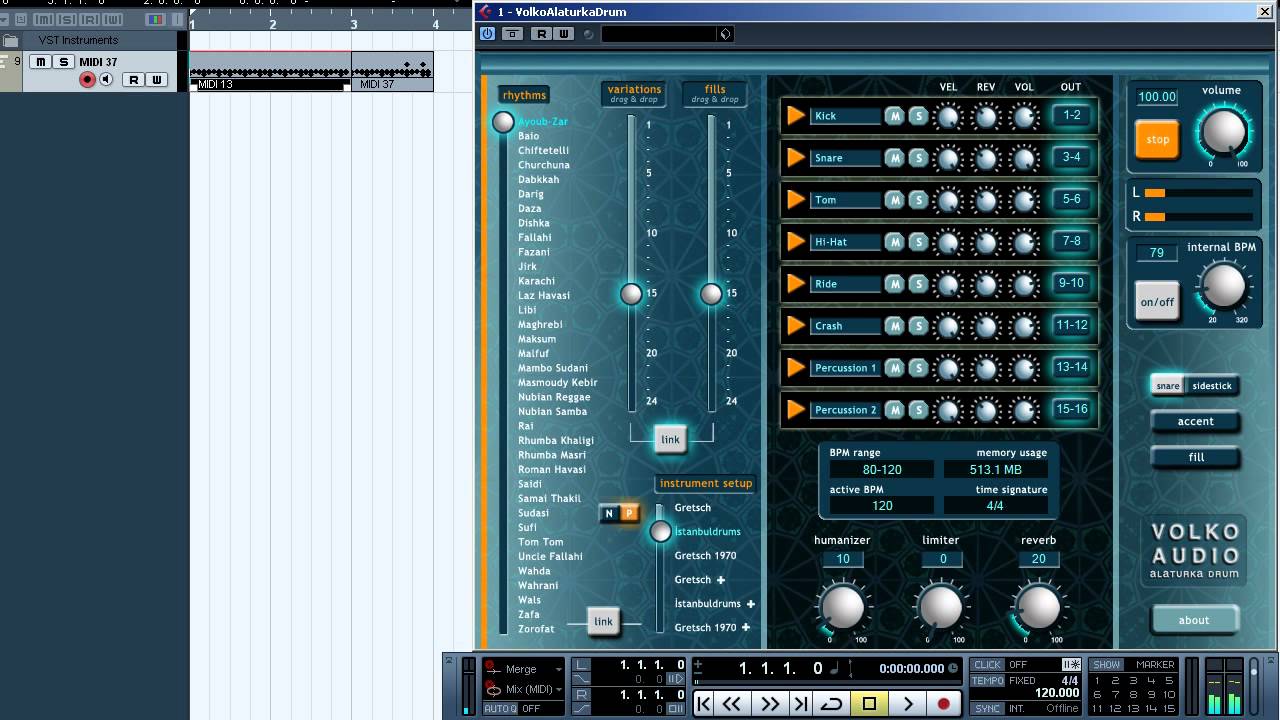Select Rhumba Masri rhythm from the list
This screenshot has width=1280, height=720.
552,455
